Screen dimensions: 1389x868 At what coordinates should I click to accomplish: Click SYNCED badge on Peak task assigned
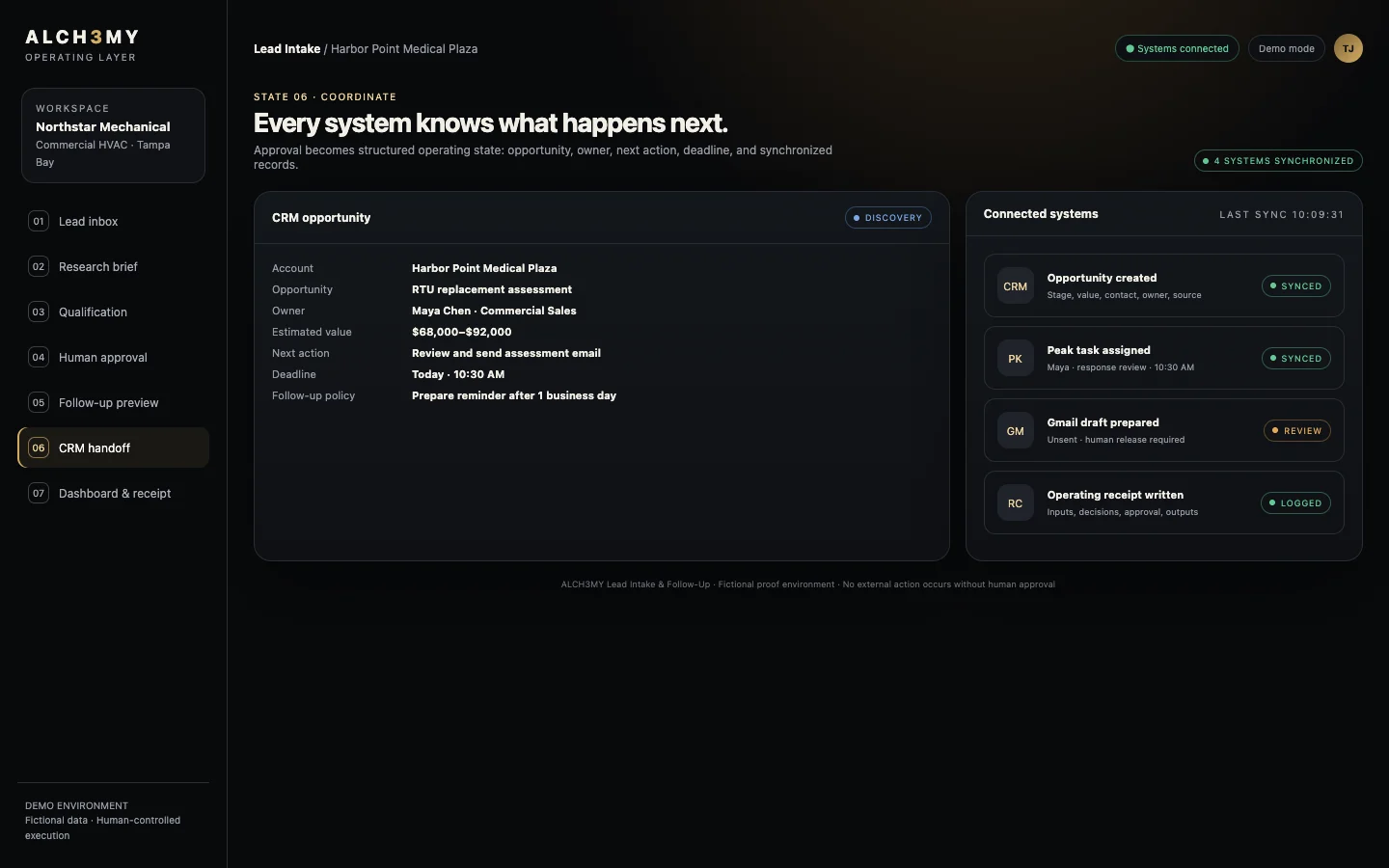[1295, 359]
